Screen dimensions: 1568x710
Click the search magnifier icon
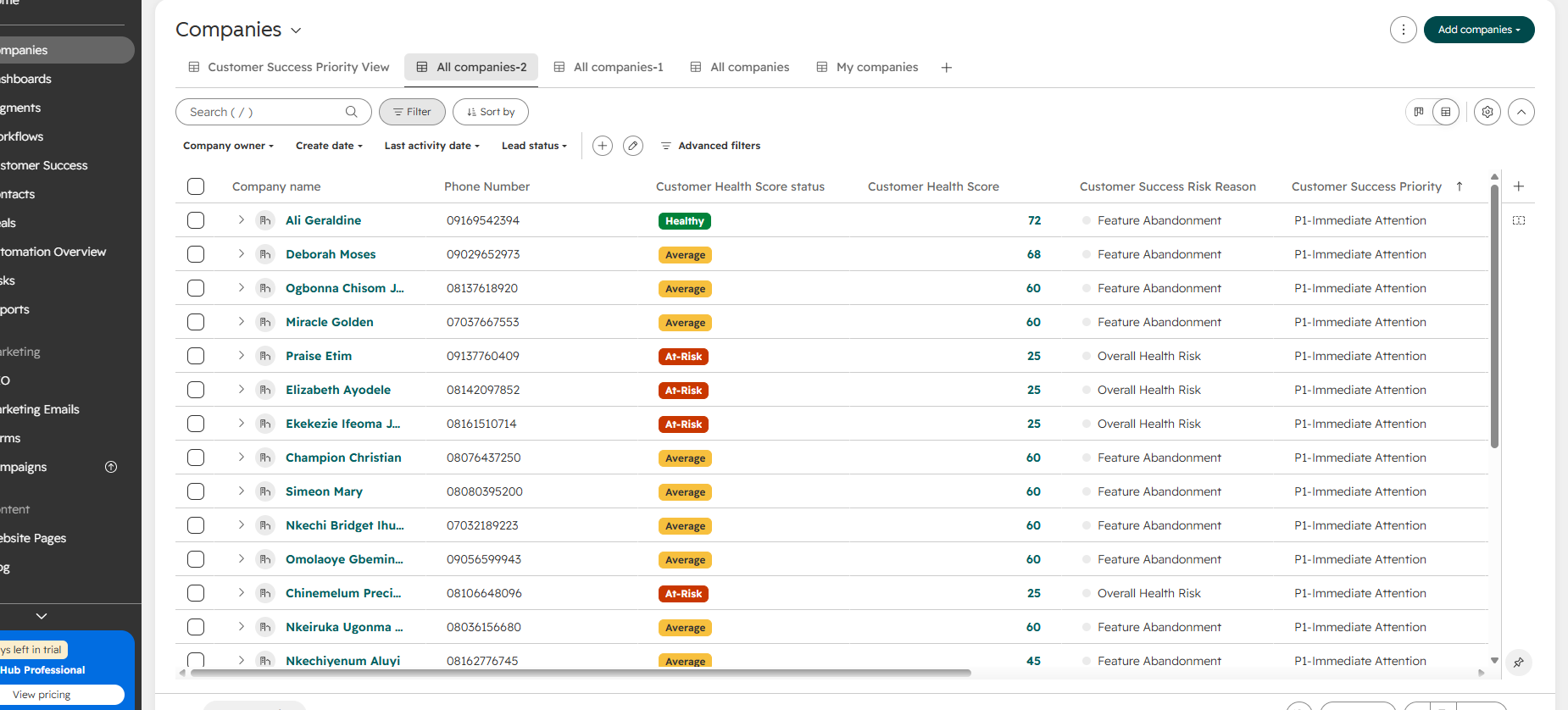click(x=352, y=112)
